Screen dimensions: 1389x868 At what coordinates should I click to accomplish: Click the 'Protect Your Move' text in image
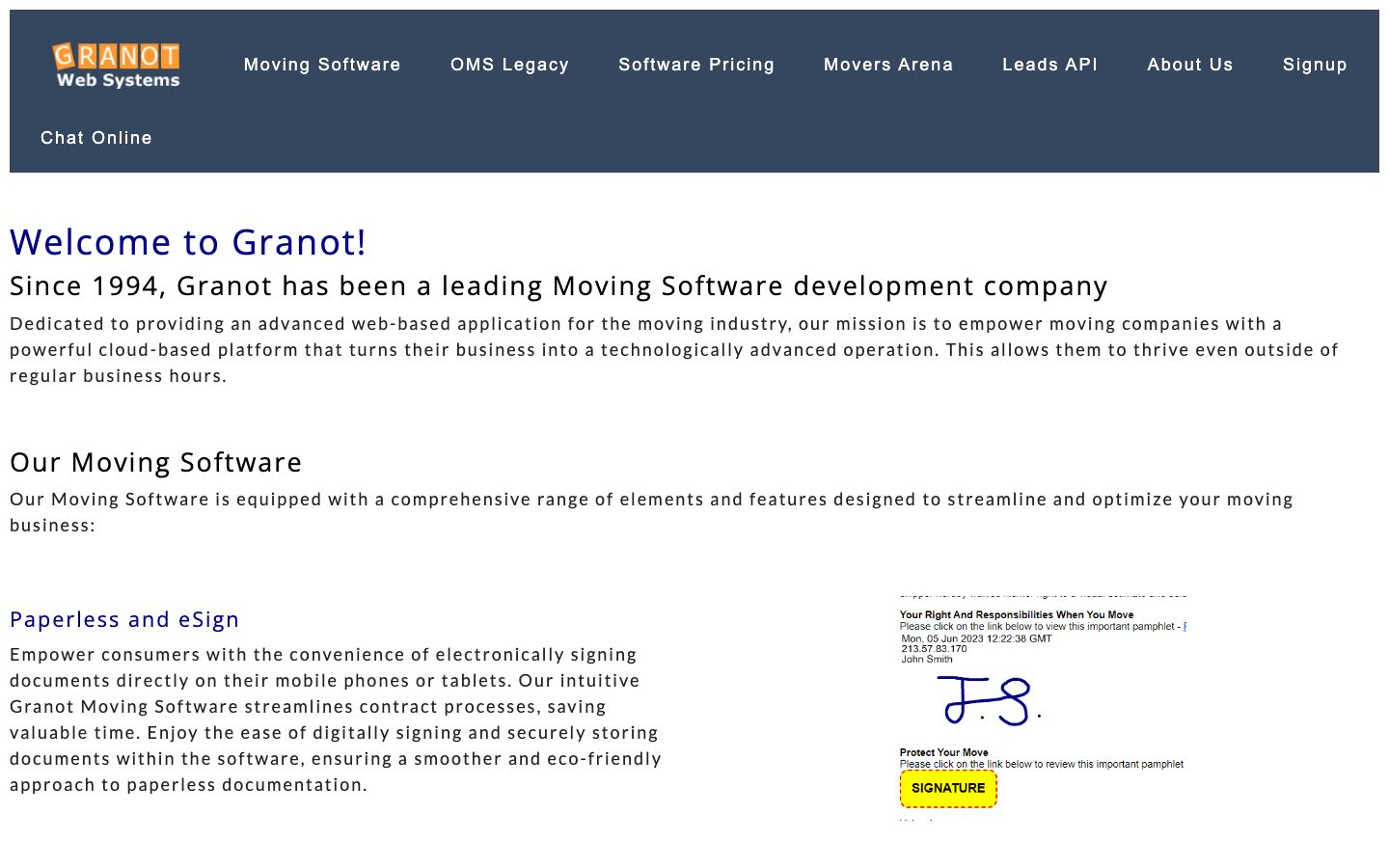click(x=944, y=752)
